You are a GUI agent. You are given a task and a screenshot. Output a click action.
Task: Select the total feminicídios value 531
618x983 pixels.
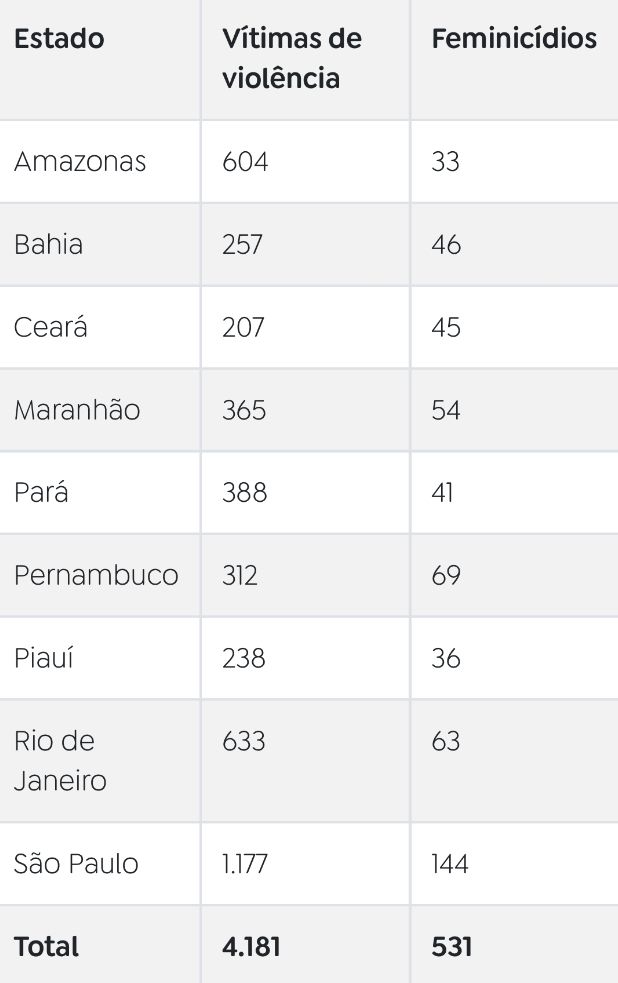(x=451, y=947)
